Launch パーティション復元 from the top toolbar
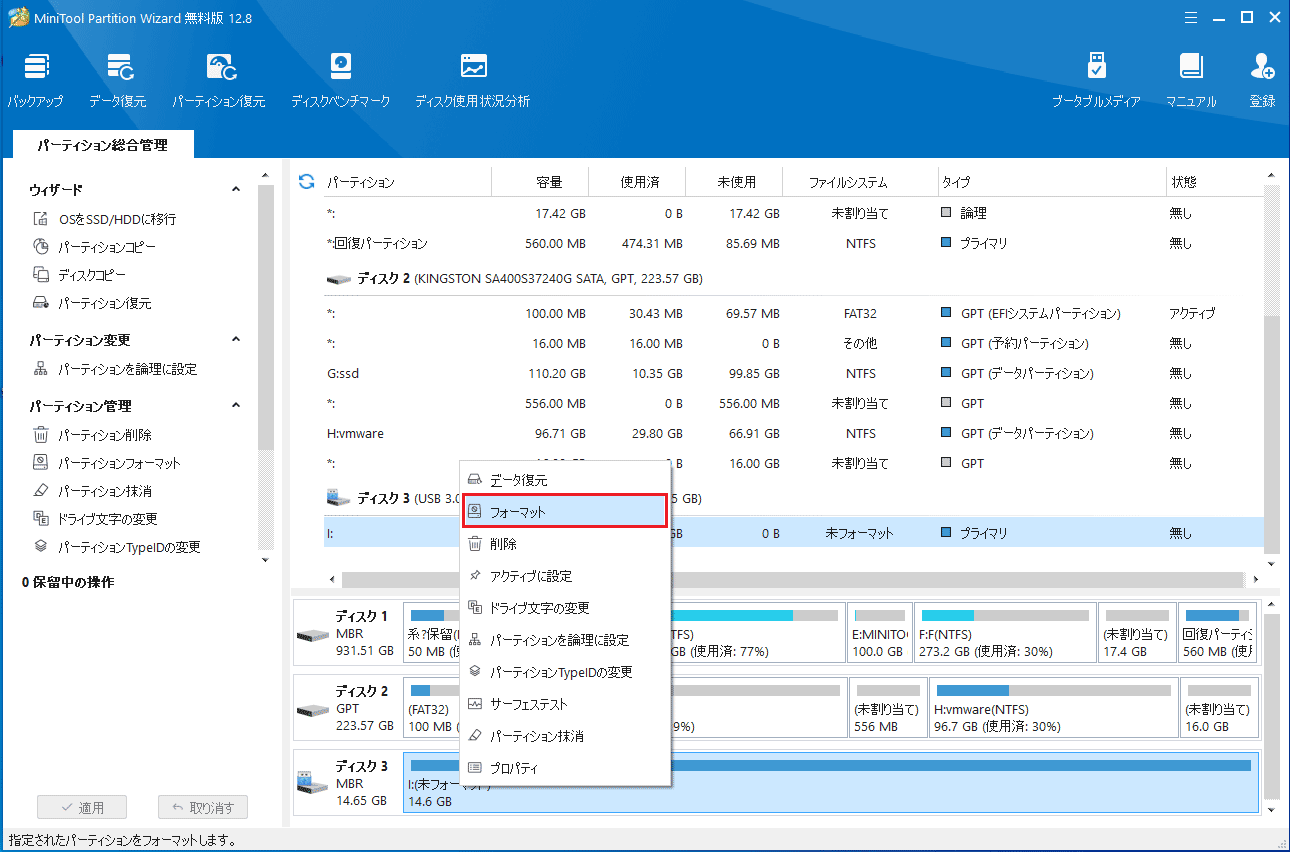 tap(218, 80)
